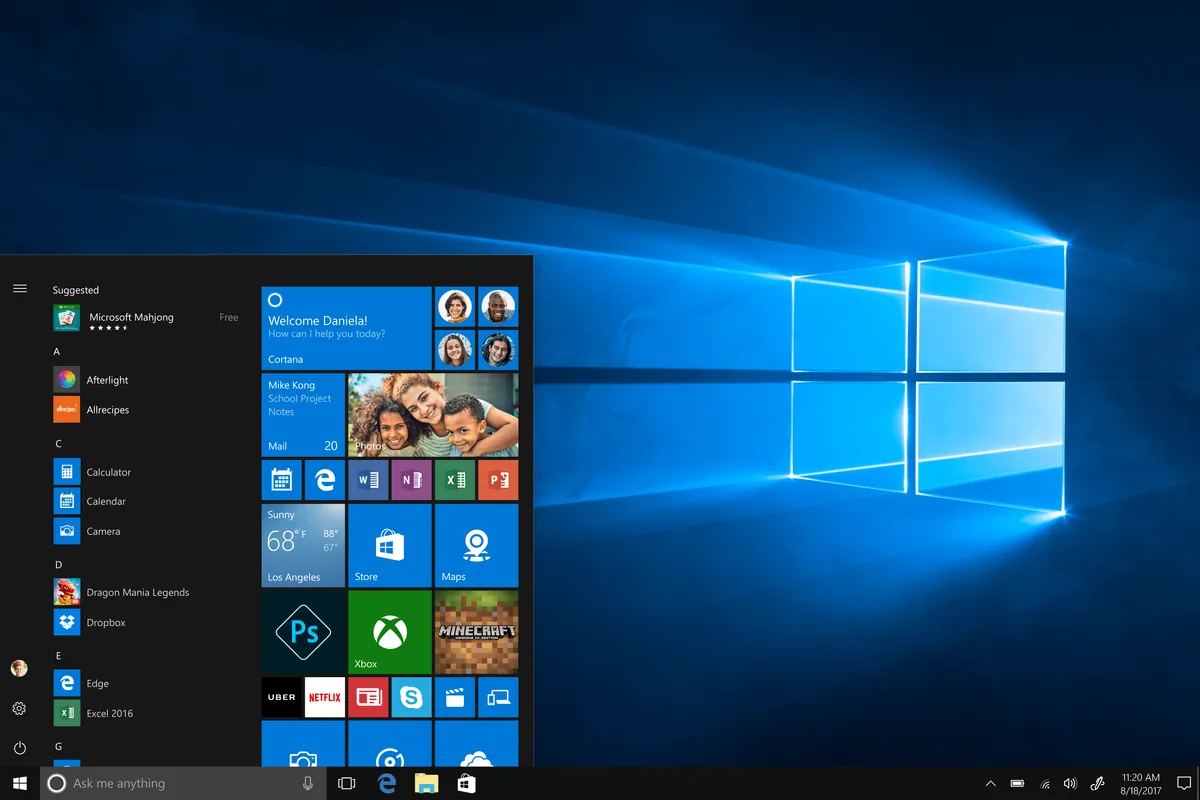Expand the Start menu hamburger navigation
The height and width of the screenshot is (800, 1200).
19,288
